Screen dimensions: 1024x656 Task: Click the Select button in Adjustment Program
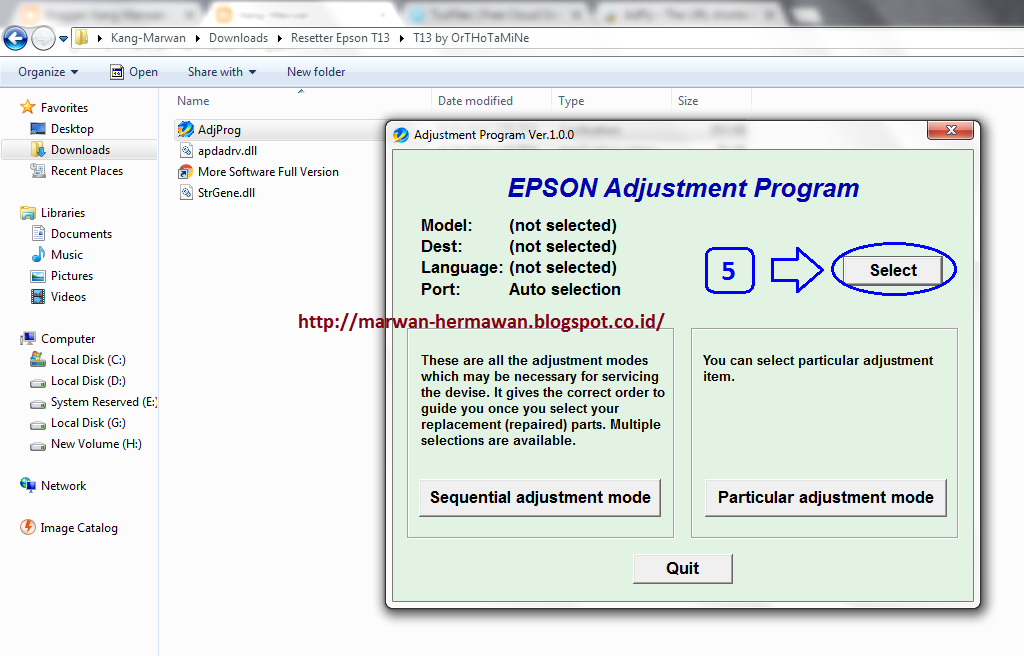pyautogui.click(x=893, y=270)
